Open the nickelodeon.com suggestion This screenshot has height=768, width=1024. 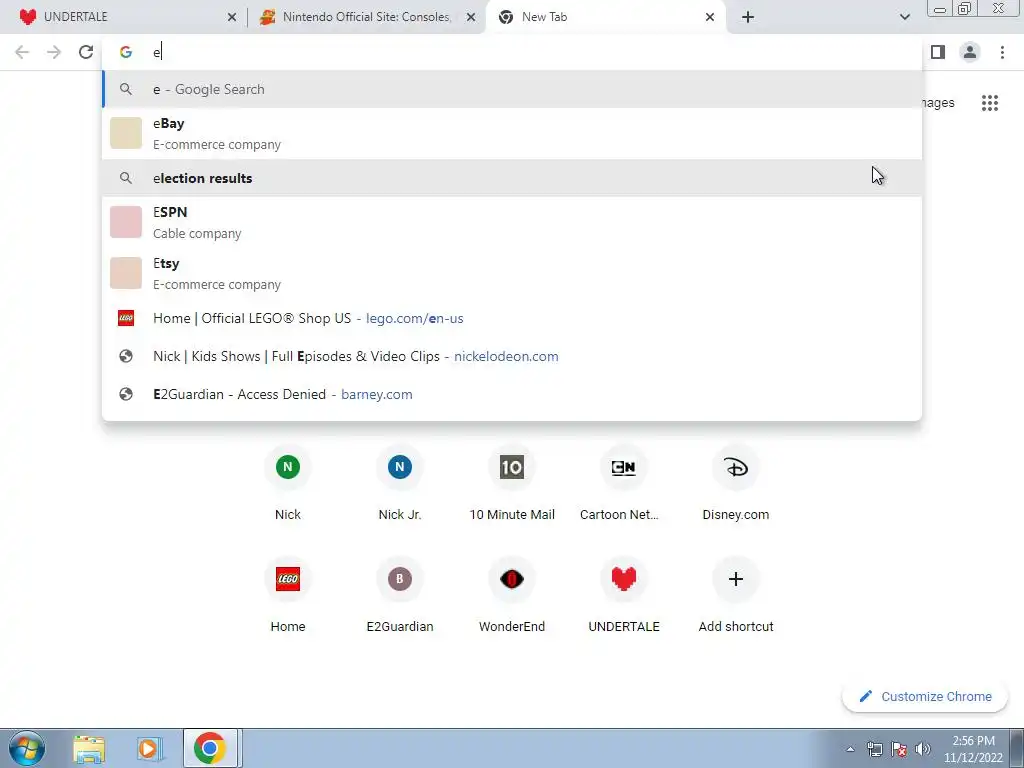tap(512, 357)
